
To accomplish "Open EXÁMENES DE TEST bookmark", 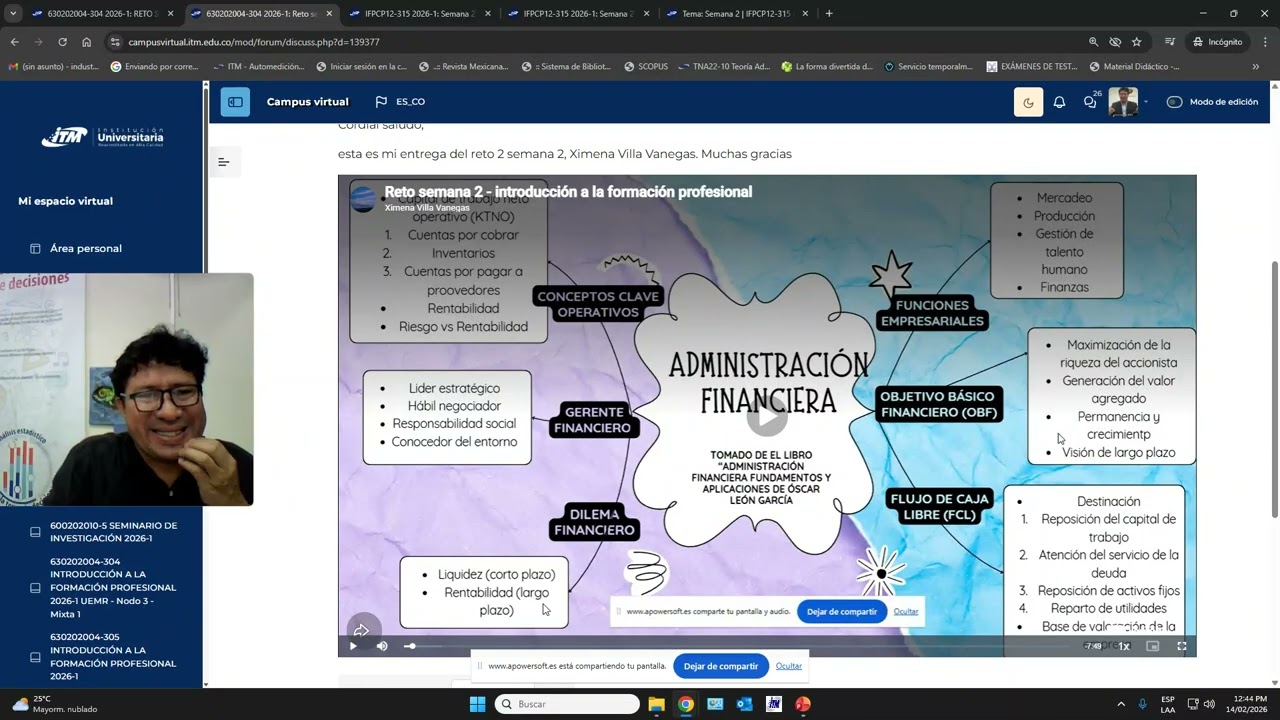I will 1032,67.
